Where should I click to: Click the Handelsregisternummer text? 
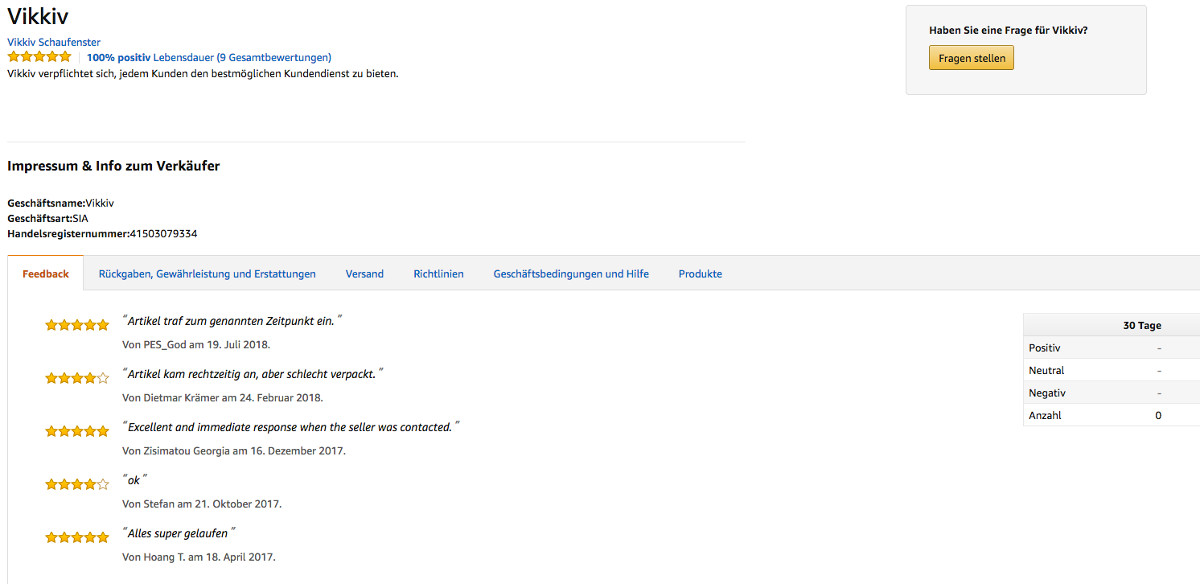click(102, 234)
